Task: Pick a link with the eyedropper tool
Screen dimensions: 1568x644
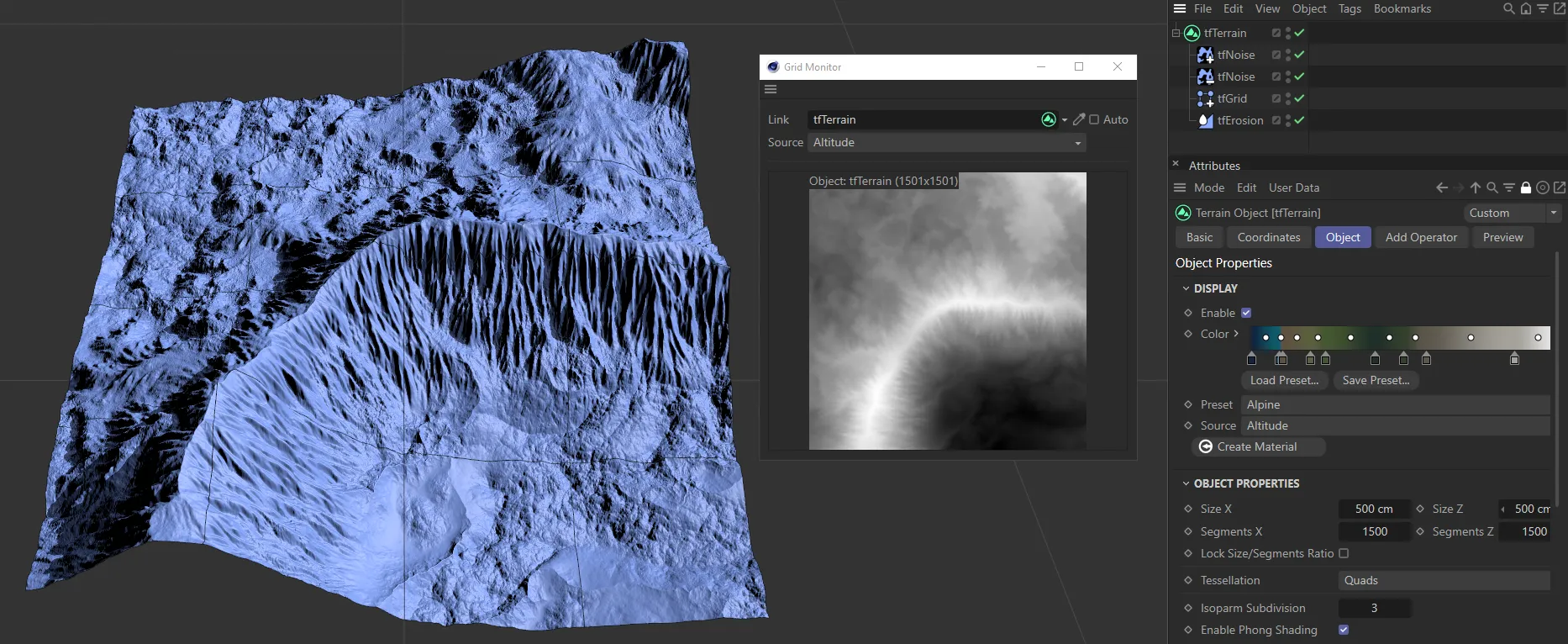Action: pyautogui.click(x=1079, y=119)
